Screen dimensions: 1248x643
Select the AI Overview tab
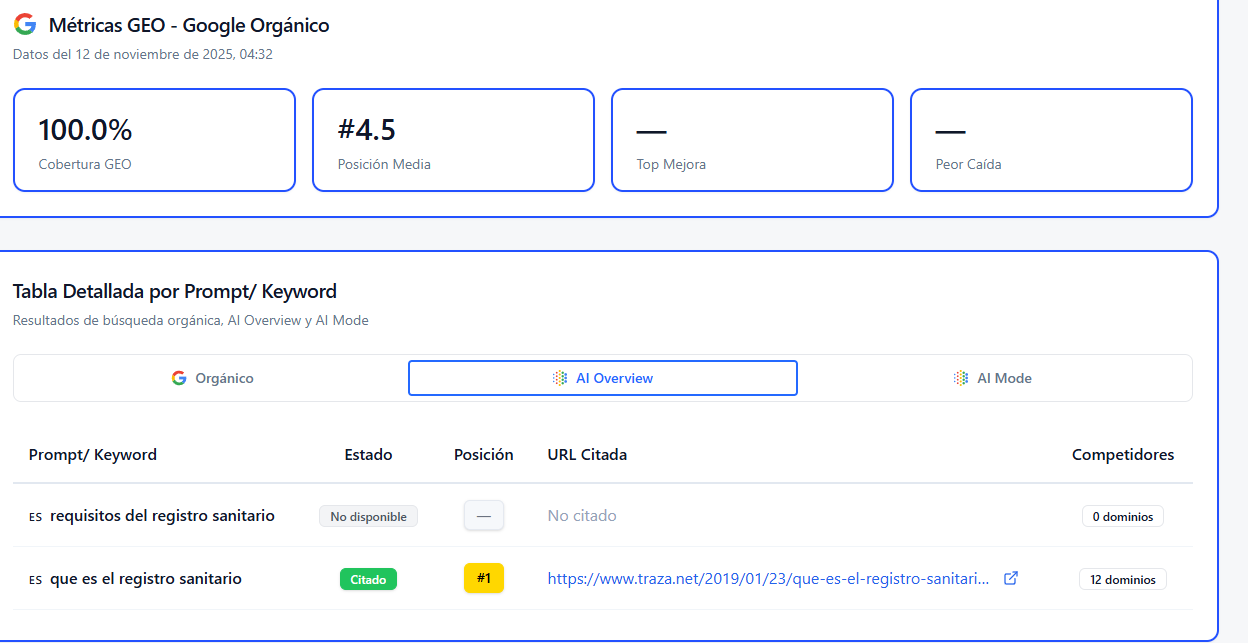602,378
